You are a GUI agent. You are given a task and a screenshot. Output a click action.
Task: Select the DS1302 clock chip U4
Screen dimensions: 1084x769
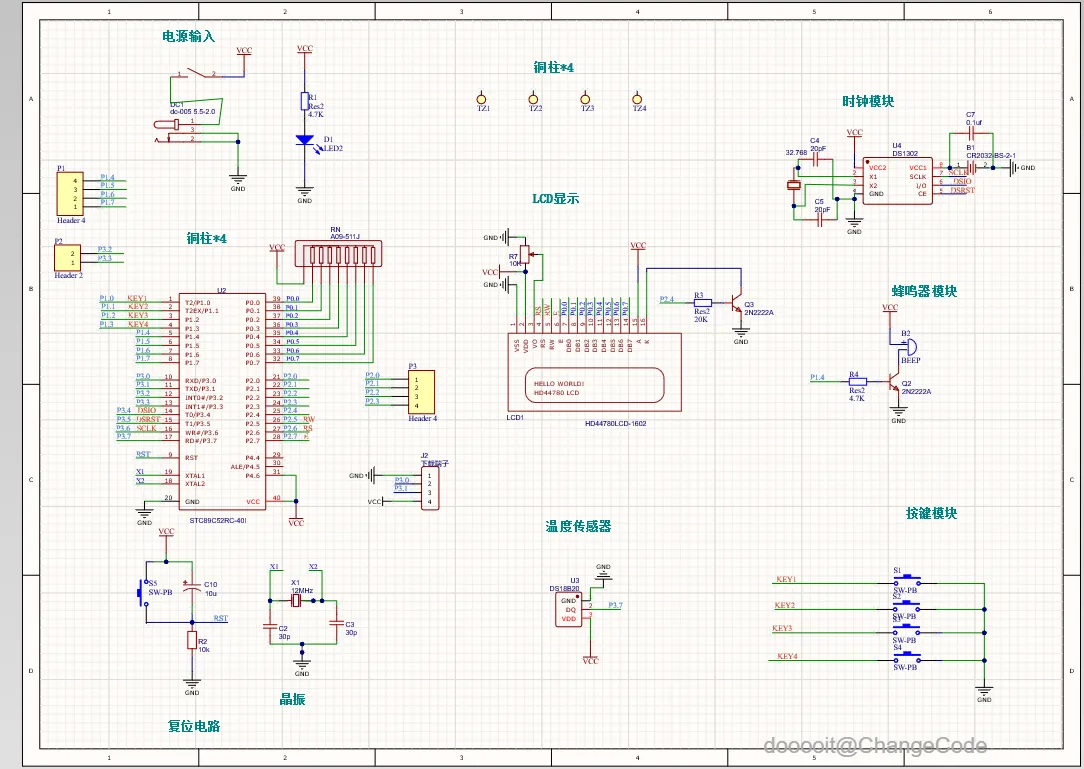[898, 181]
